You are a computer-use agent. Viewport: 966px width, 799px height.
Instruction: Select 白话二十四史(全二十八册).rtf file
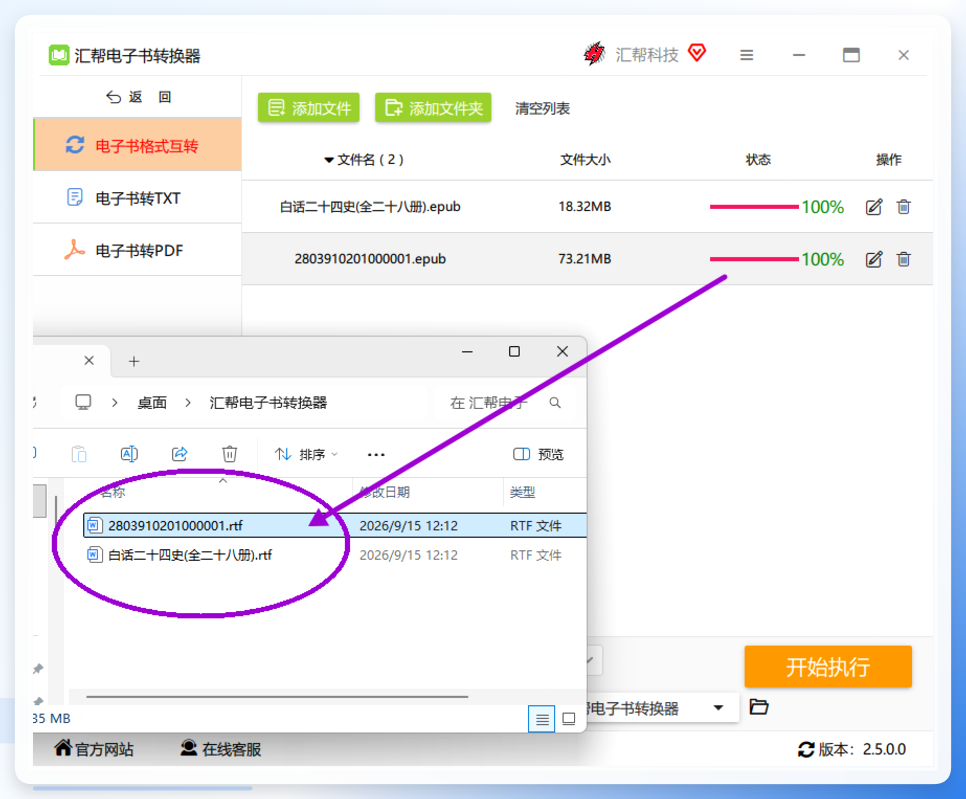coord(190,555)
